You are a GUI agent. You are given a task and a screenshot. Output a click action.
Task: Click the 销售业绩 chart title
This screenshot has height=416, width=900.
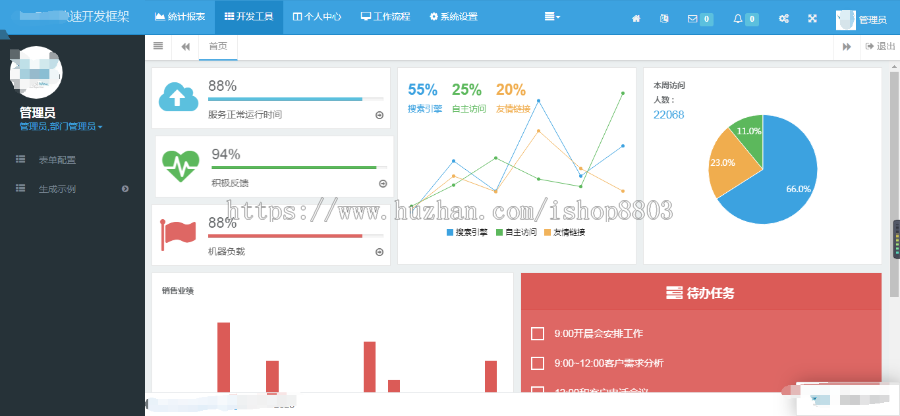(x=178, y=291)
